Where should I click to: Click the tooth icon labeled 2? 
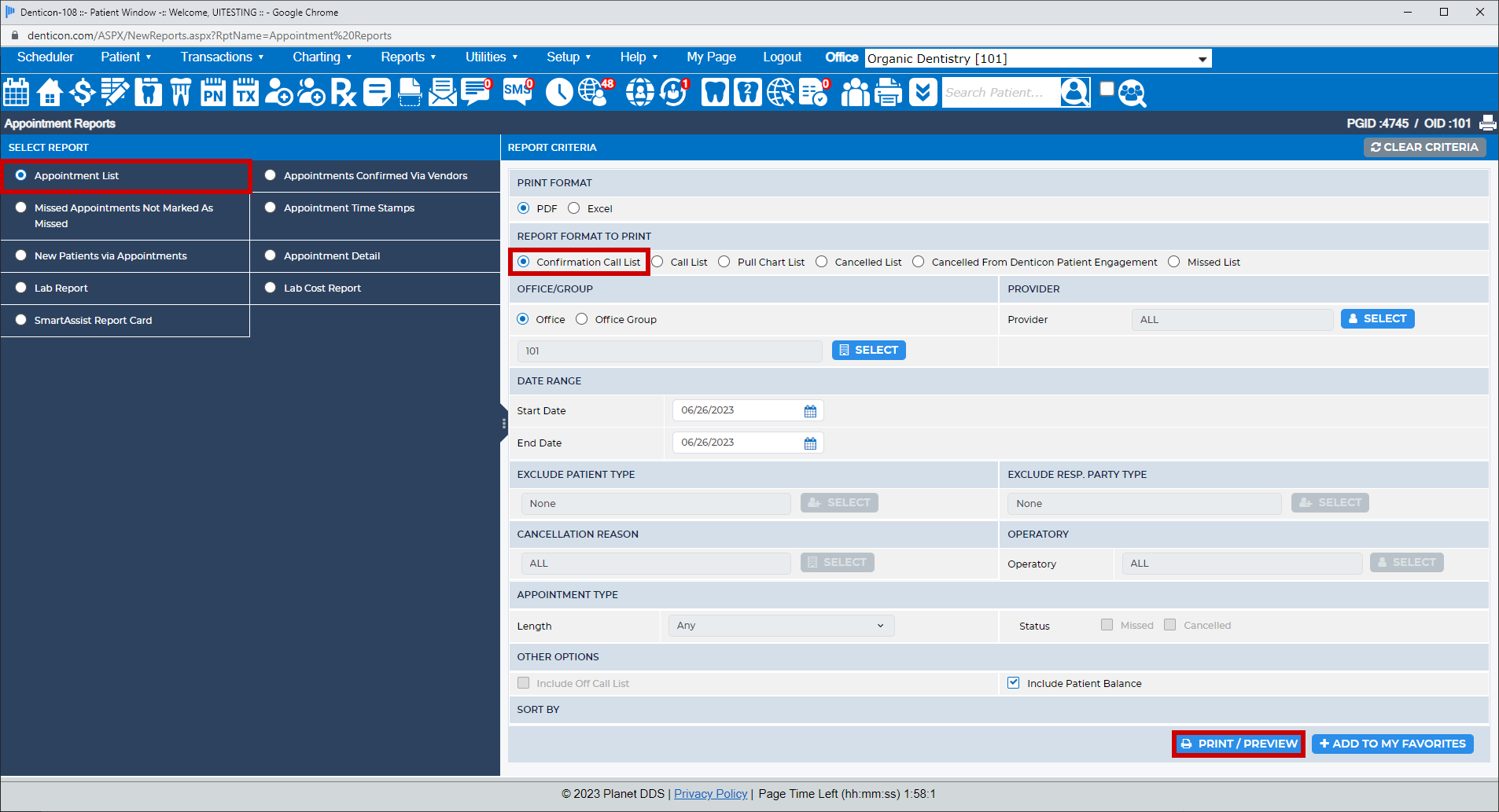pos(748,92)
